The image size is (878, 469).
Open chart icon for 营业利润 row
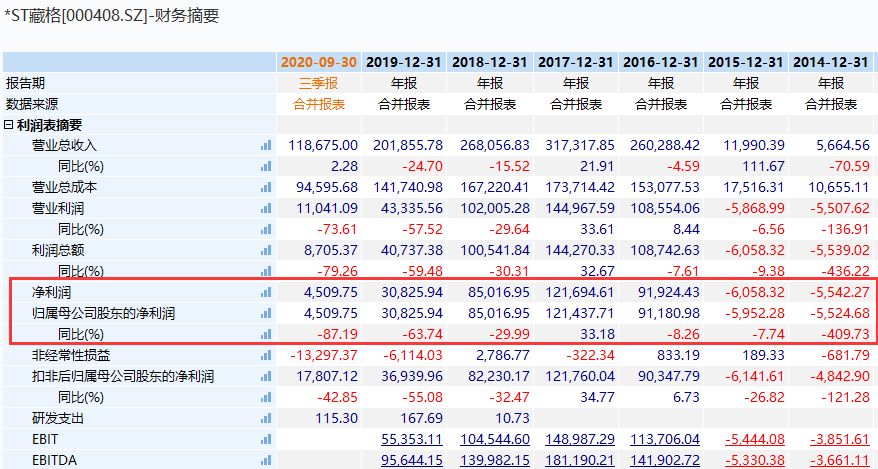tap(266, 209)
